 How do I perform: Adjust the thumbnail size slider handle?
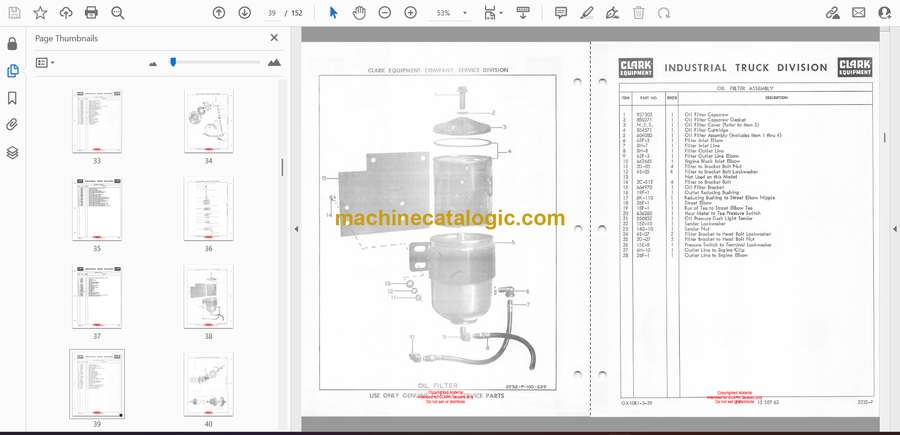(x=173, y=61)
